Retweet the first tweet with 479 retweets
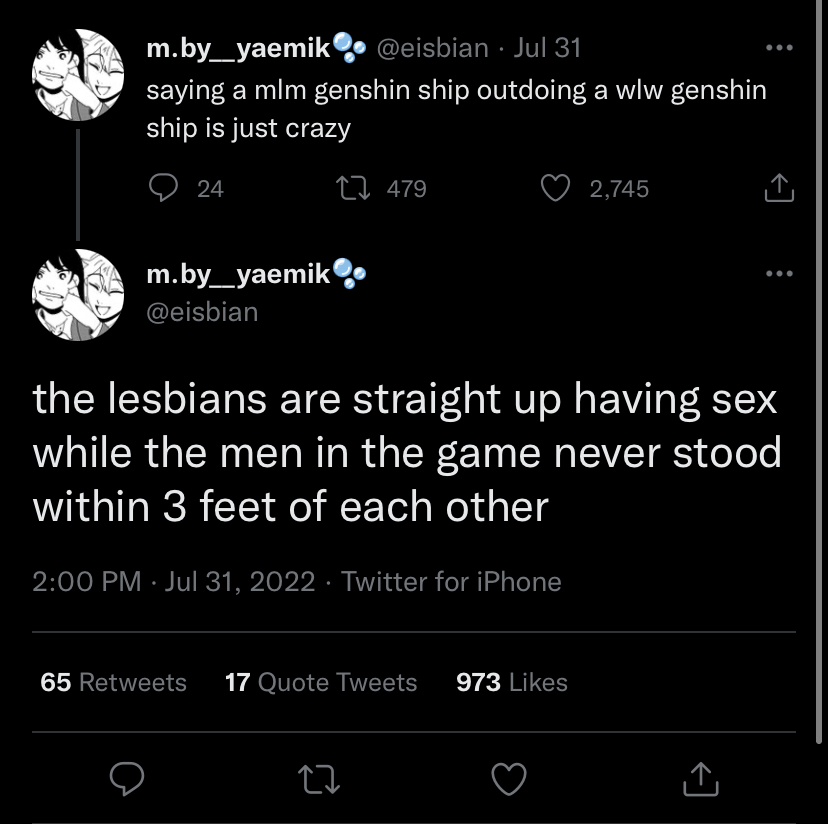Viewport: 828px width, 824px height. click(x=353, y=189)
